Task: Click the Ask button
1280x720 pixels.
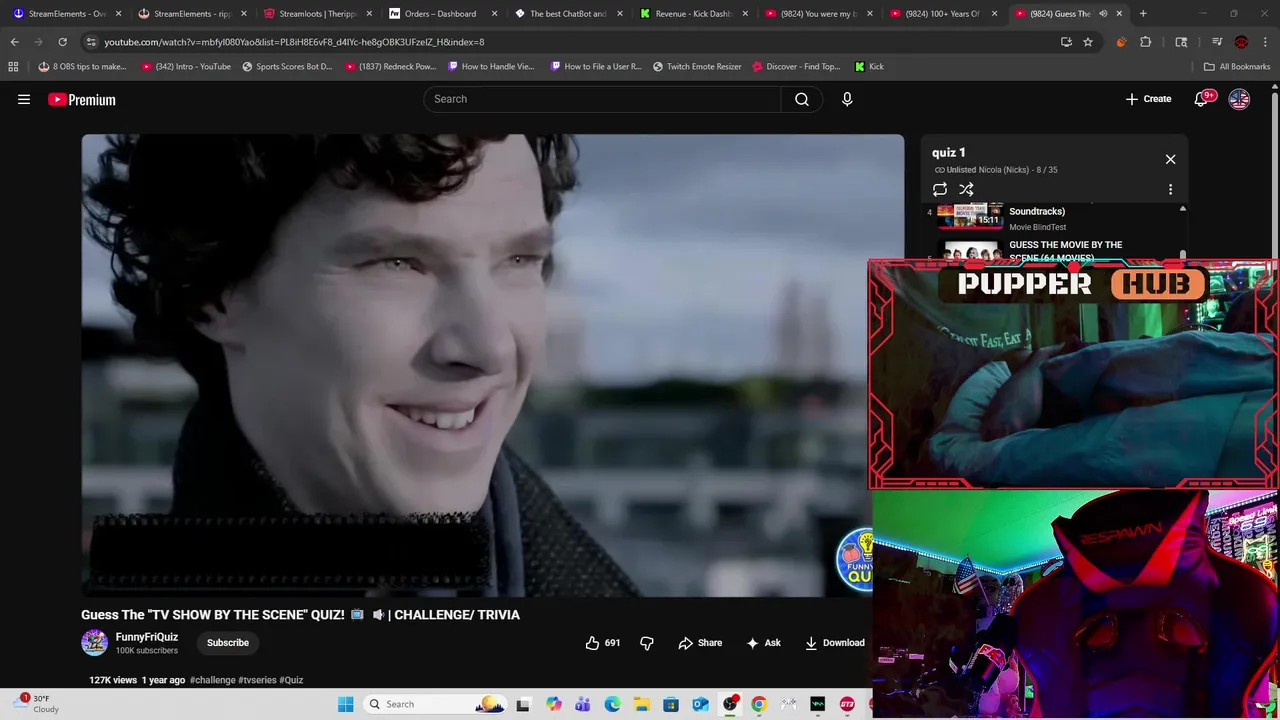Action: pyautogui.click(x=763, y=643)
